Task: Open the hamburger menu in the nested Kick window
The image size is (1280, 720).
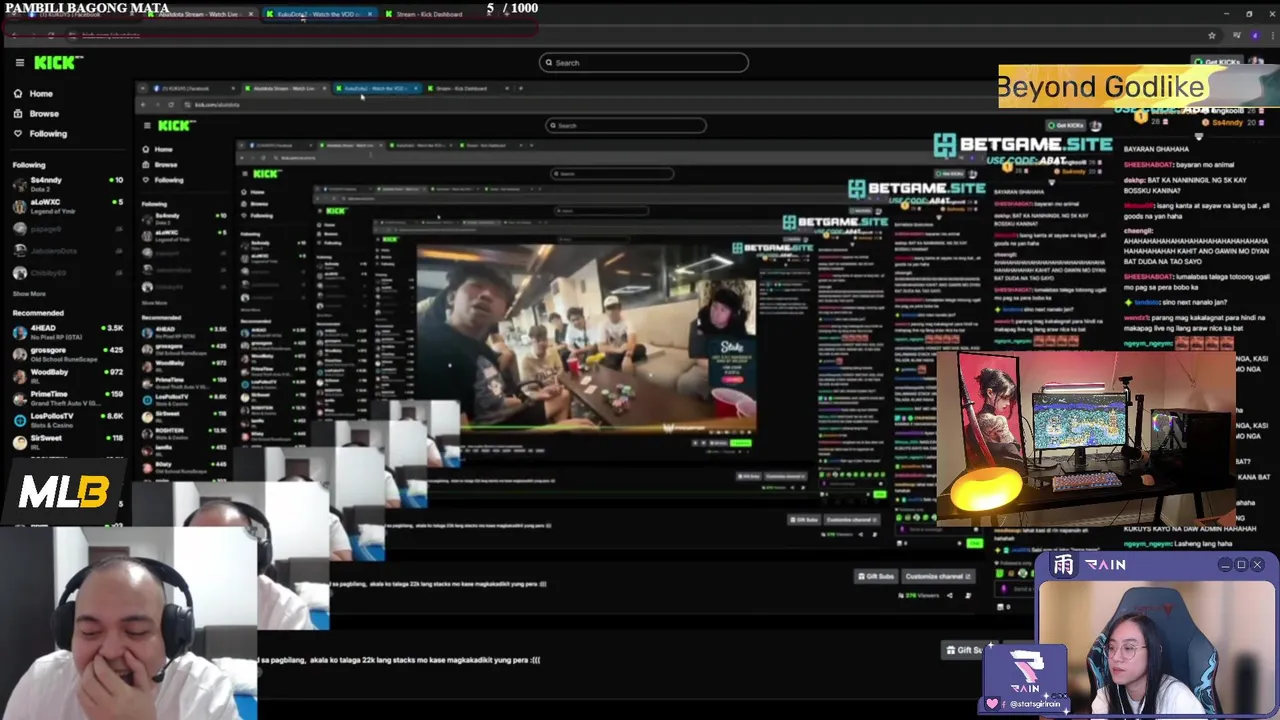Action: (x=147, y=125)
